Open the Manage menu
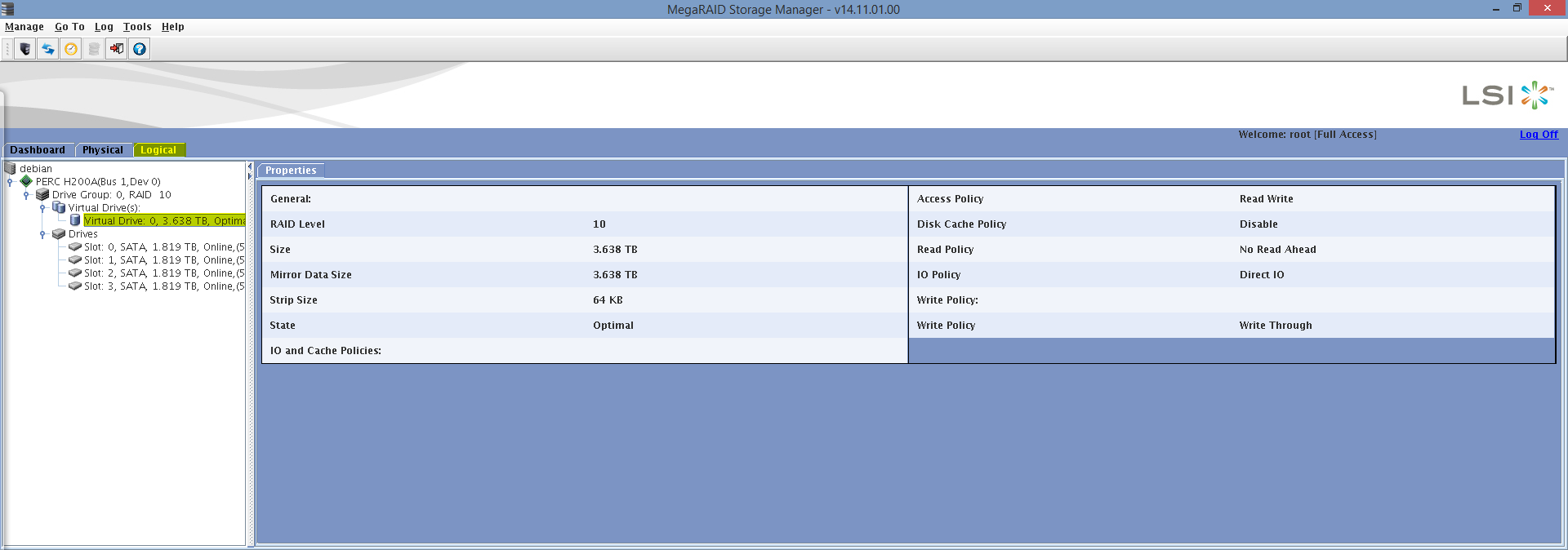The width and height of the screenshot is (1568, 550). pos(24,27)
